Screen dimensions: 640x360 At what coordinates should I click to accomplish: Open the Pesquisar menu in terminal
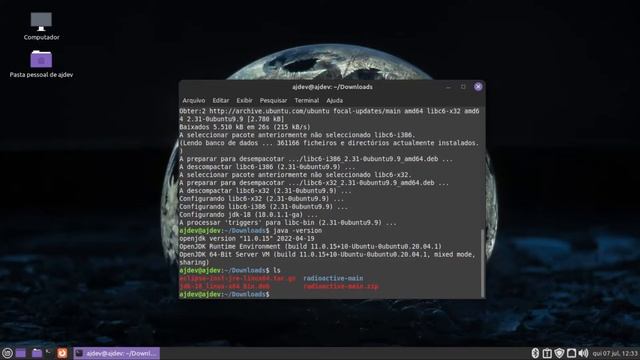click(273, 100)
